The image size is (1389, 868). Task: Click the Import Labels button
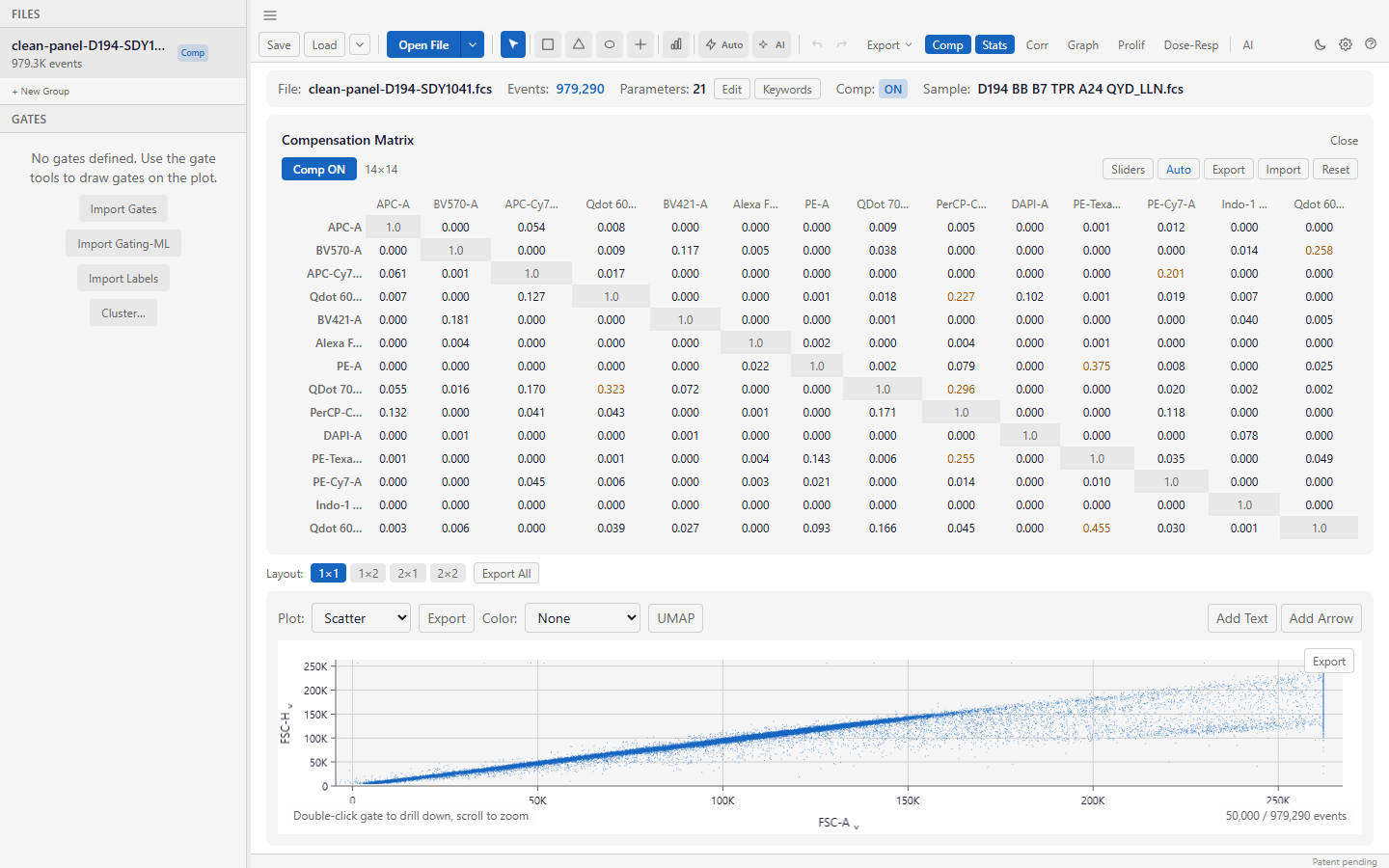tap(123, 278)
